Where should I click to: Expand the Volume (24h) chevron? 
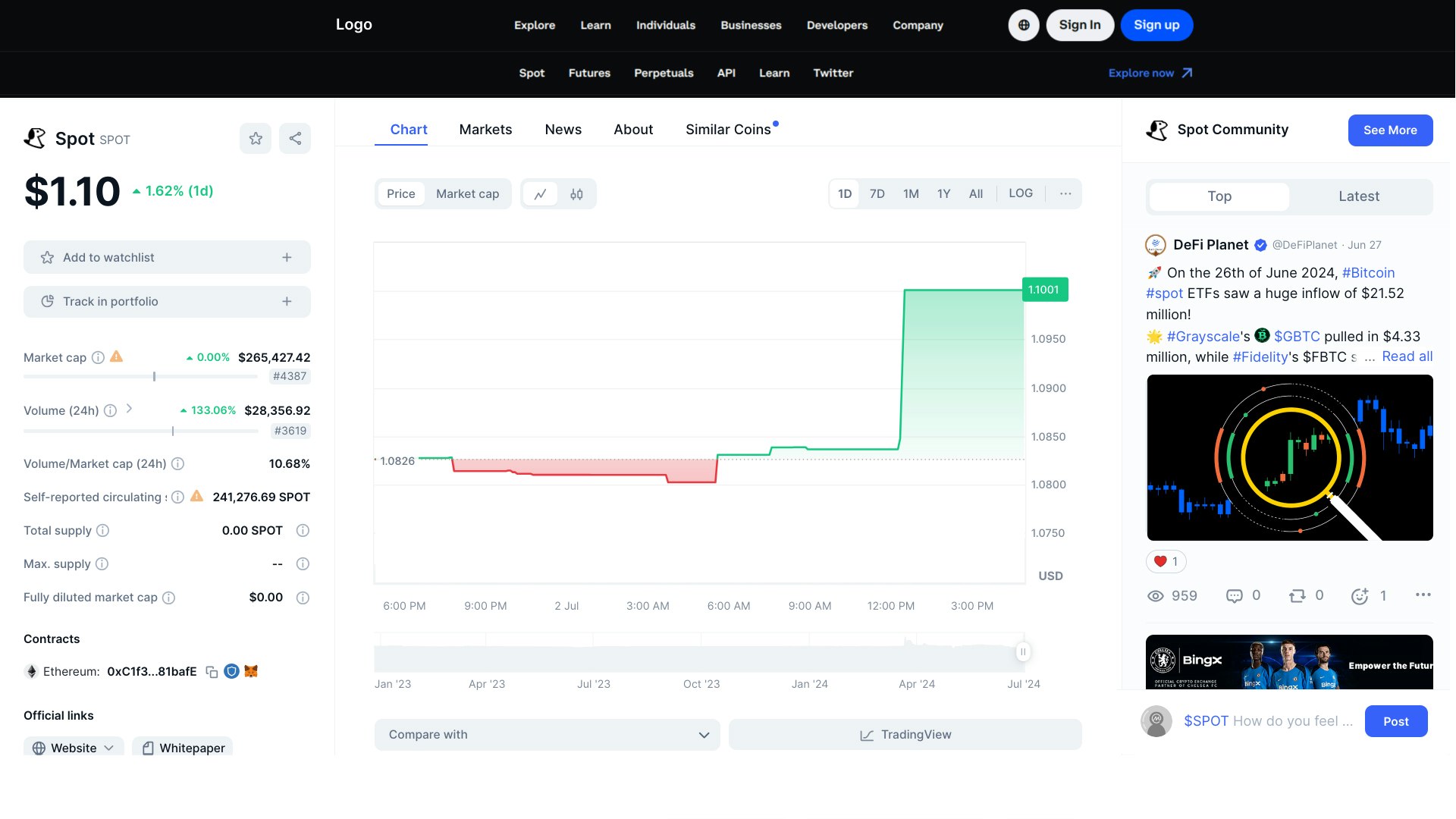(x=129, y=409)
